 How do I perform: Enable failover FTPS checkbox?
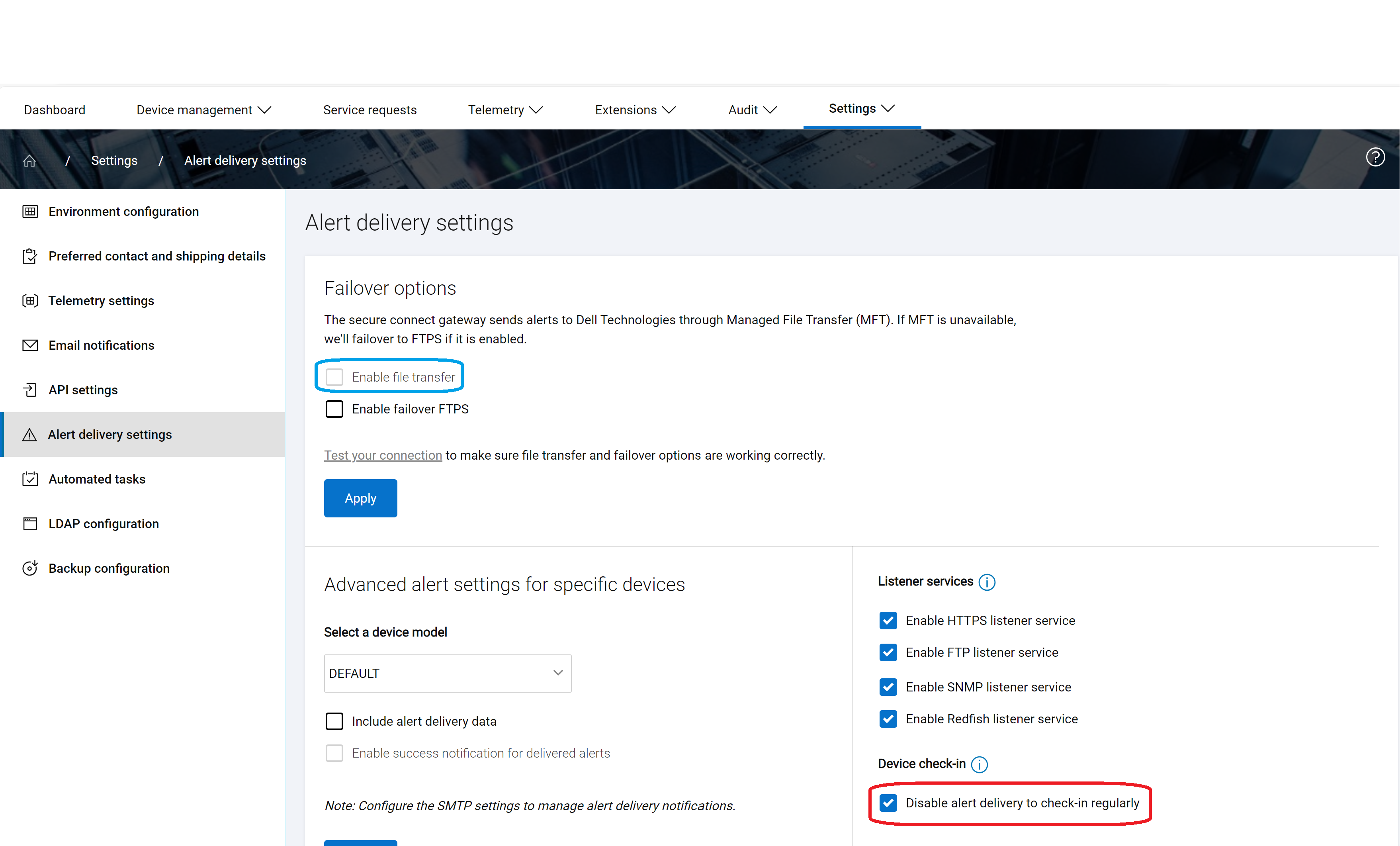pos(334,409)
